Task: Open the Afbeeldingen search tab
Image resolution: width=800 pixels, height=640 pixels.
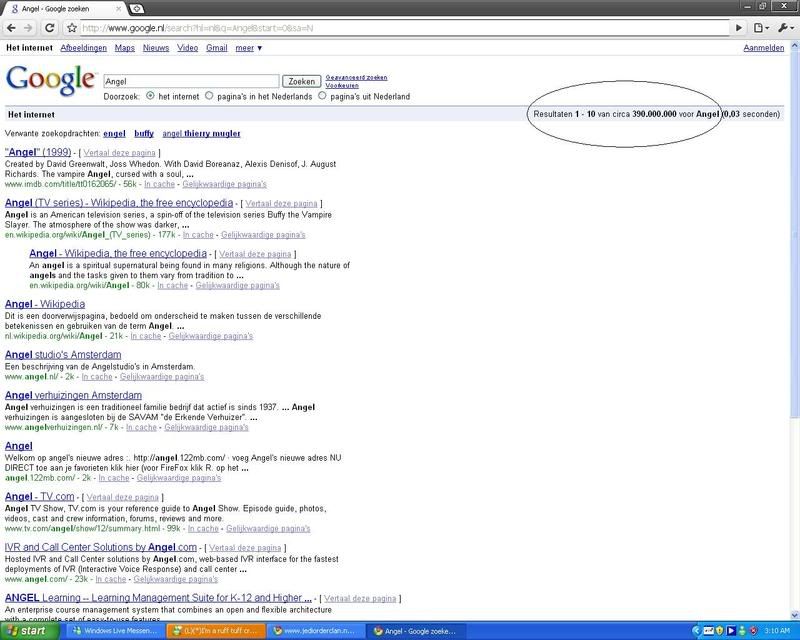Action: pyautogui.click(x=84, y=48)
